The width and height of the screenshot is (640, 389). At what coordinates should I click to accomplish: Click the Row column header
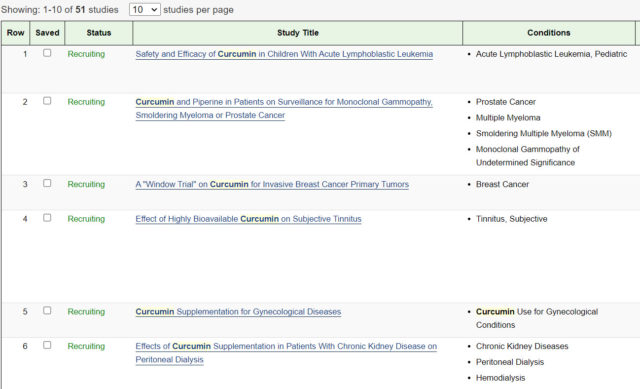point(16,33)
